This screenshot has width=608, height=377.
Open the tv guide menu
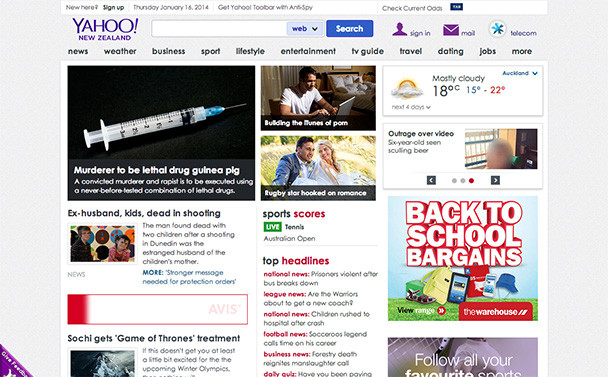[368, 51]
